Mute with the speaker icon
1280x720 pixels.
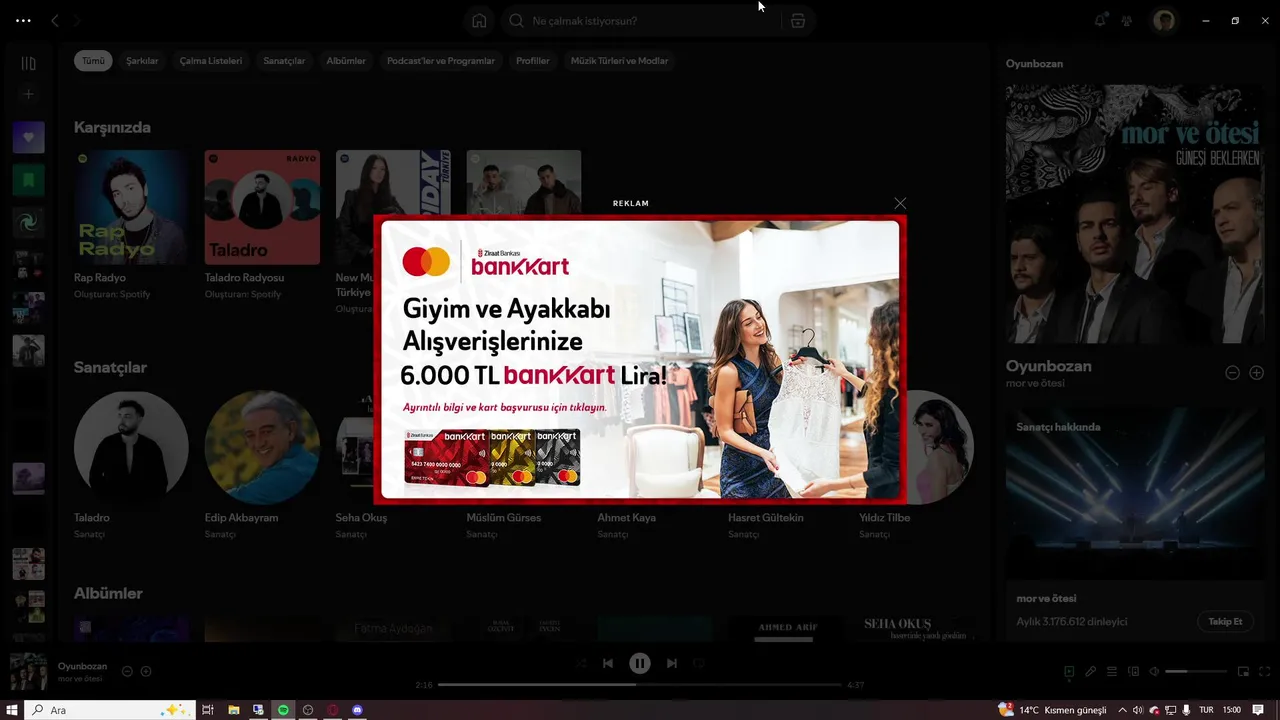[x=1154, y=672]
